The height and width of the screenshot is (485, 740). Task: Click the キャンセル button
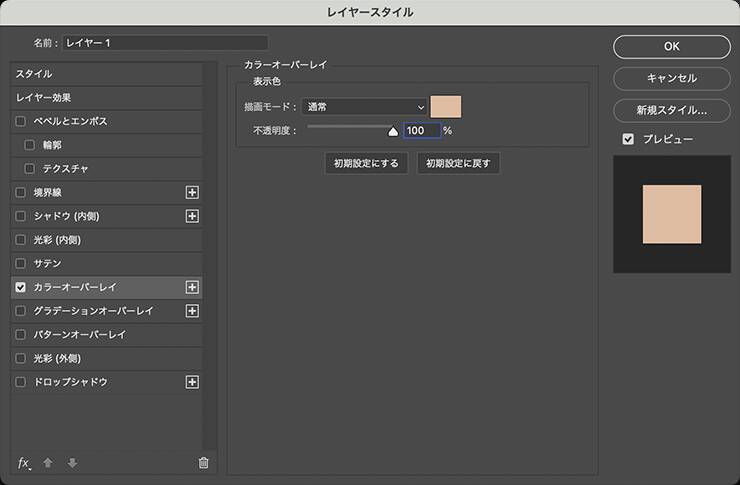(671, 78)
